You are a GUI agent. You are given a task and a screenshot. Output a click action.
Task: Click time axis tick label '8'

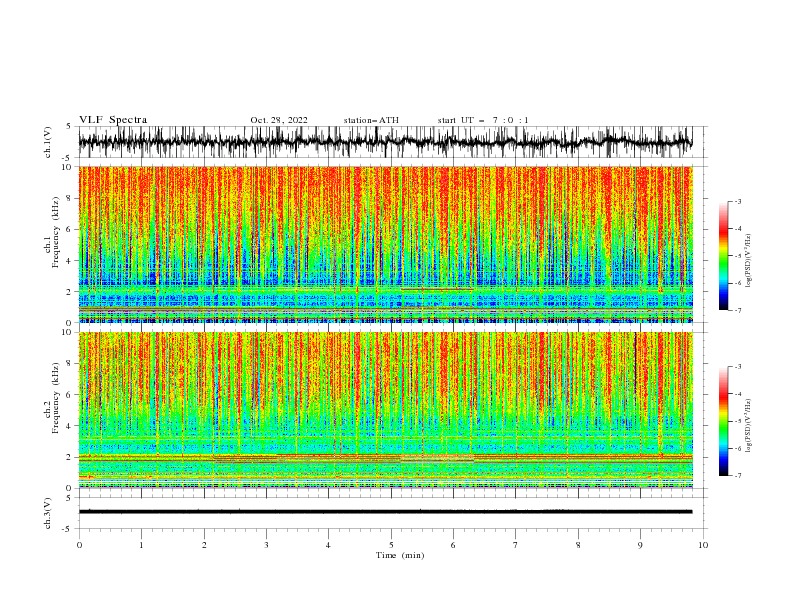578,545
